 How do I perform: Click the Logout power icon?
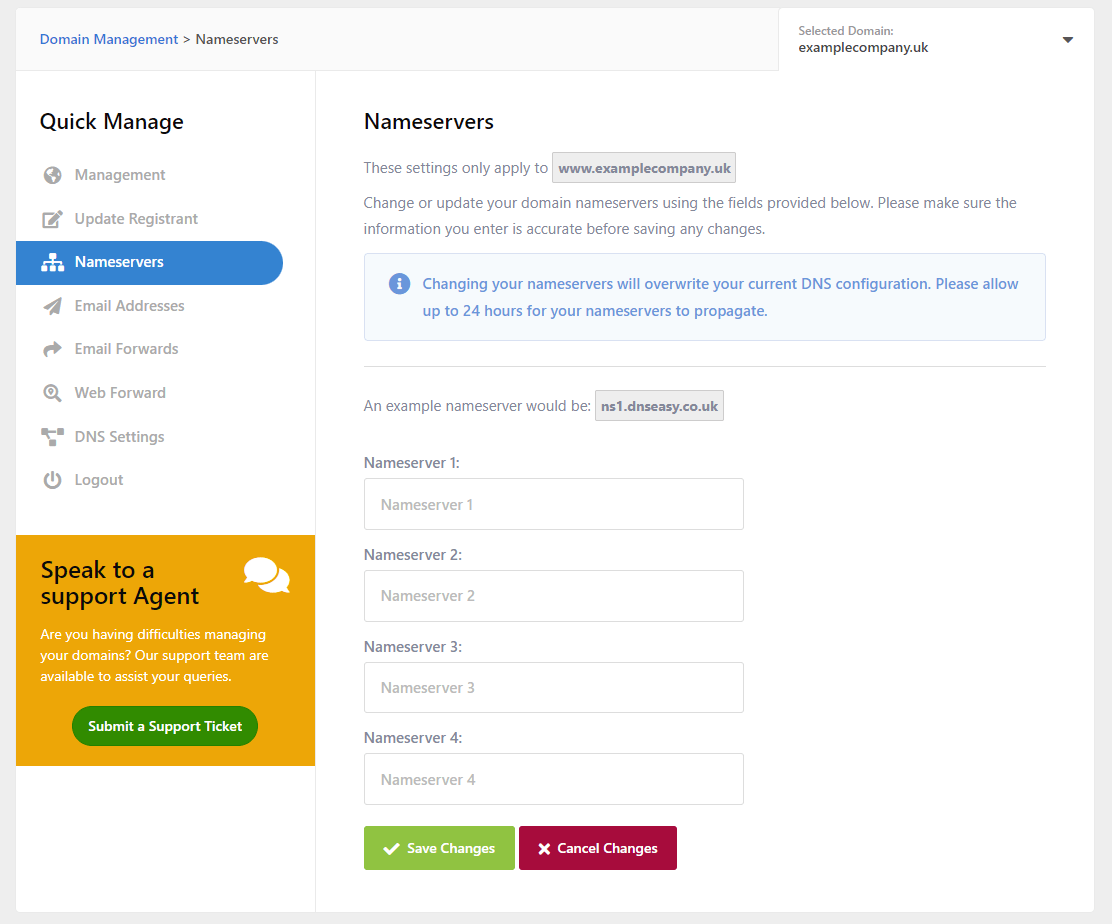52,480
